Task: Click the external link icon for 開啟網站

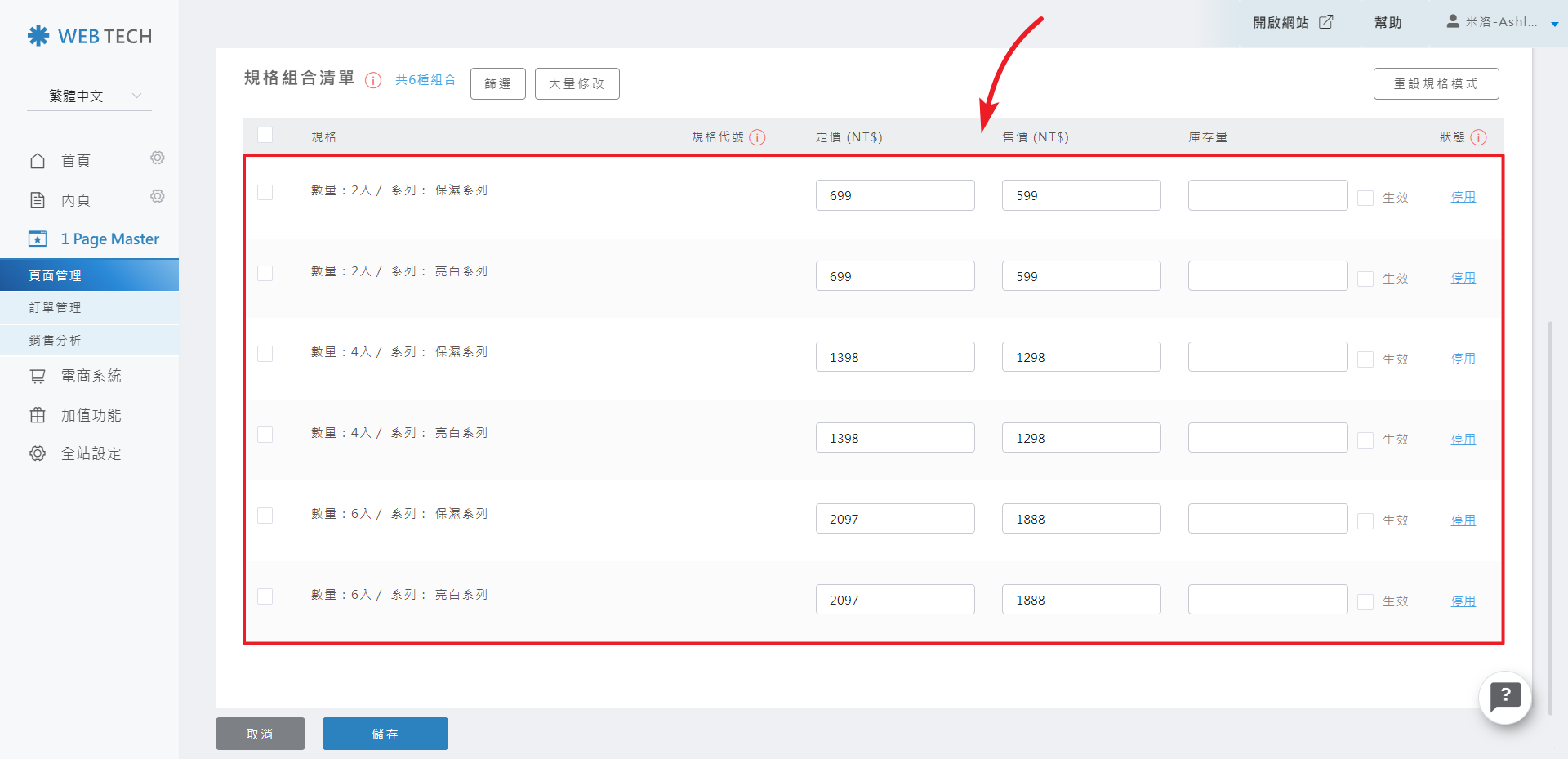Action: [x=1326, y=22]
